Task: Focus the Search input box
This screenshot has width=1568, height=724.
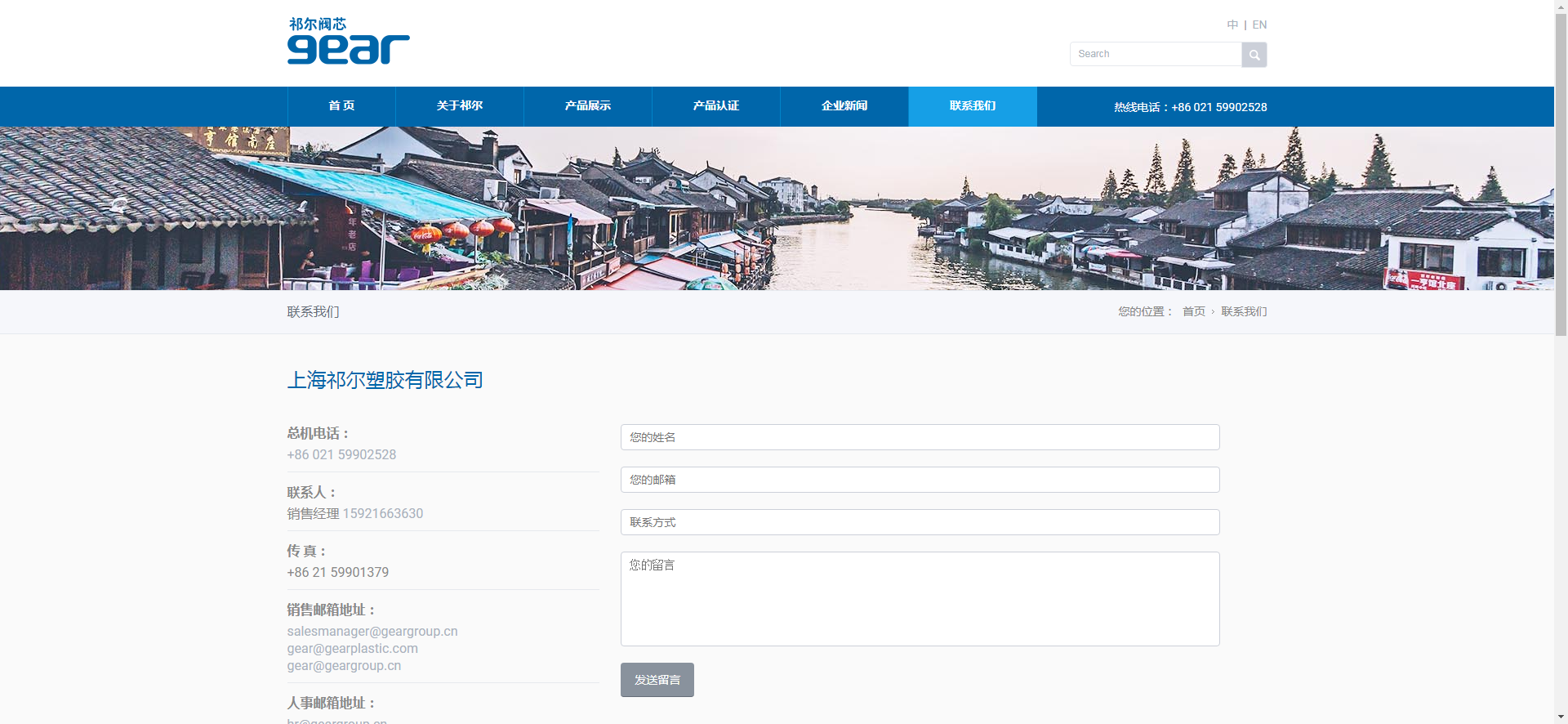Action: (1155, 54)
